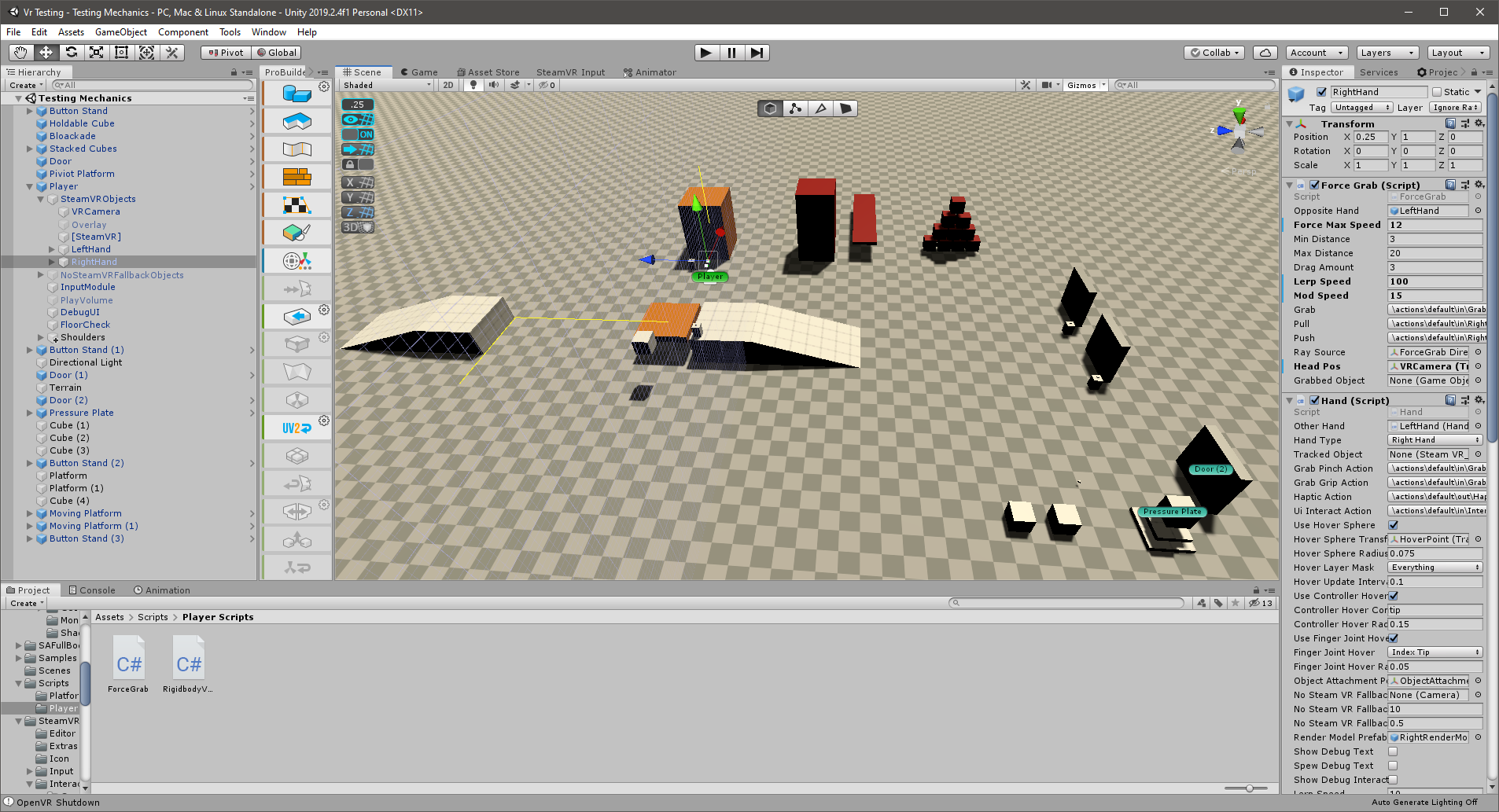Viewport: 1499px width, 812px height.
Task: Select the Rect Transform tool
Action: (x=122, y=53)
